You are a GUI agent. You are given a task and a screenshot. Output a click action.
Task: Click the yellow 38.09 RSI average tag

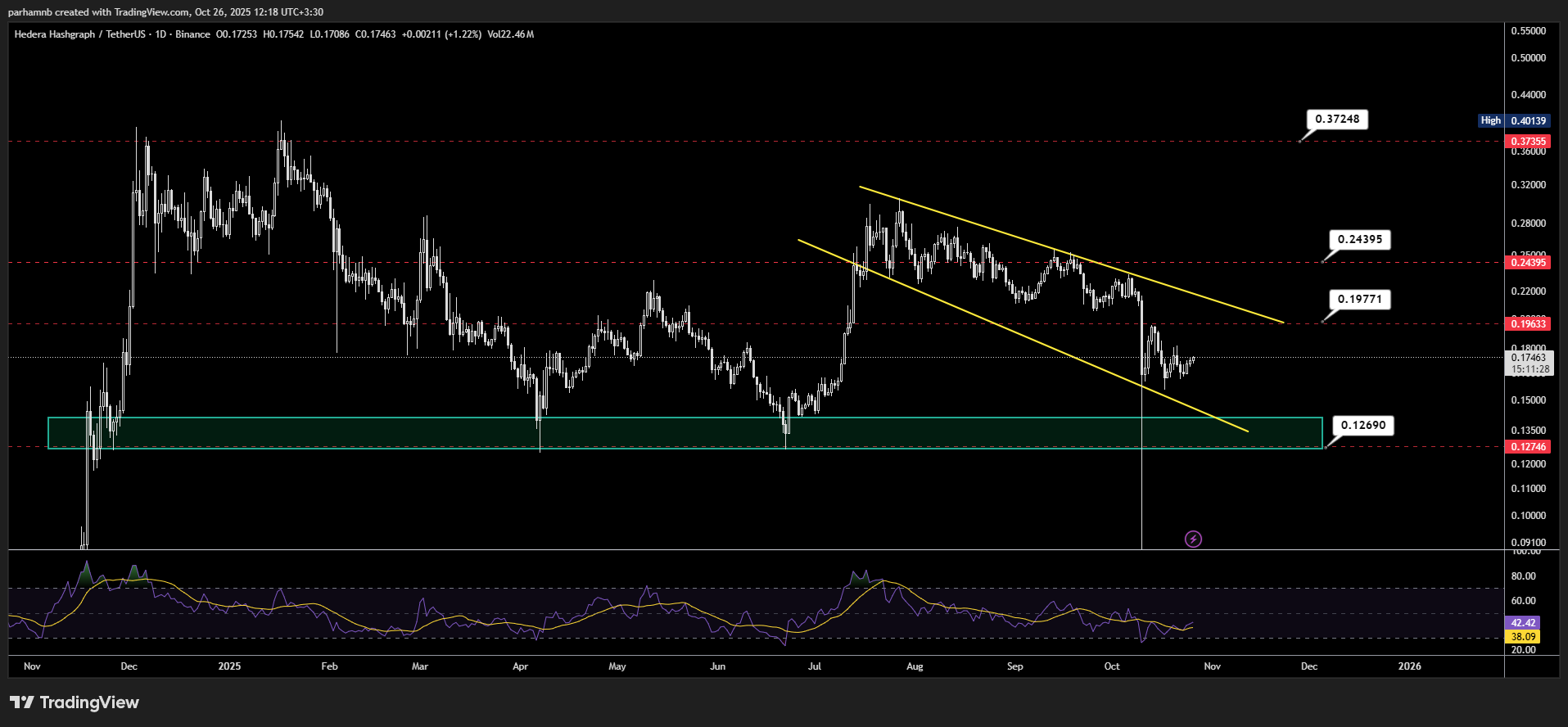[1523, 636]
